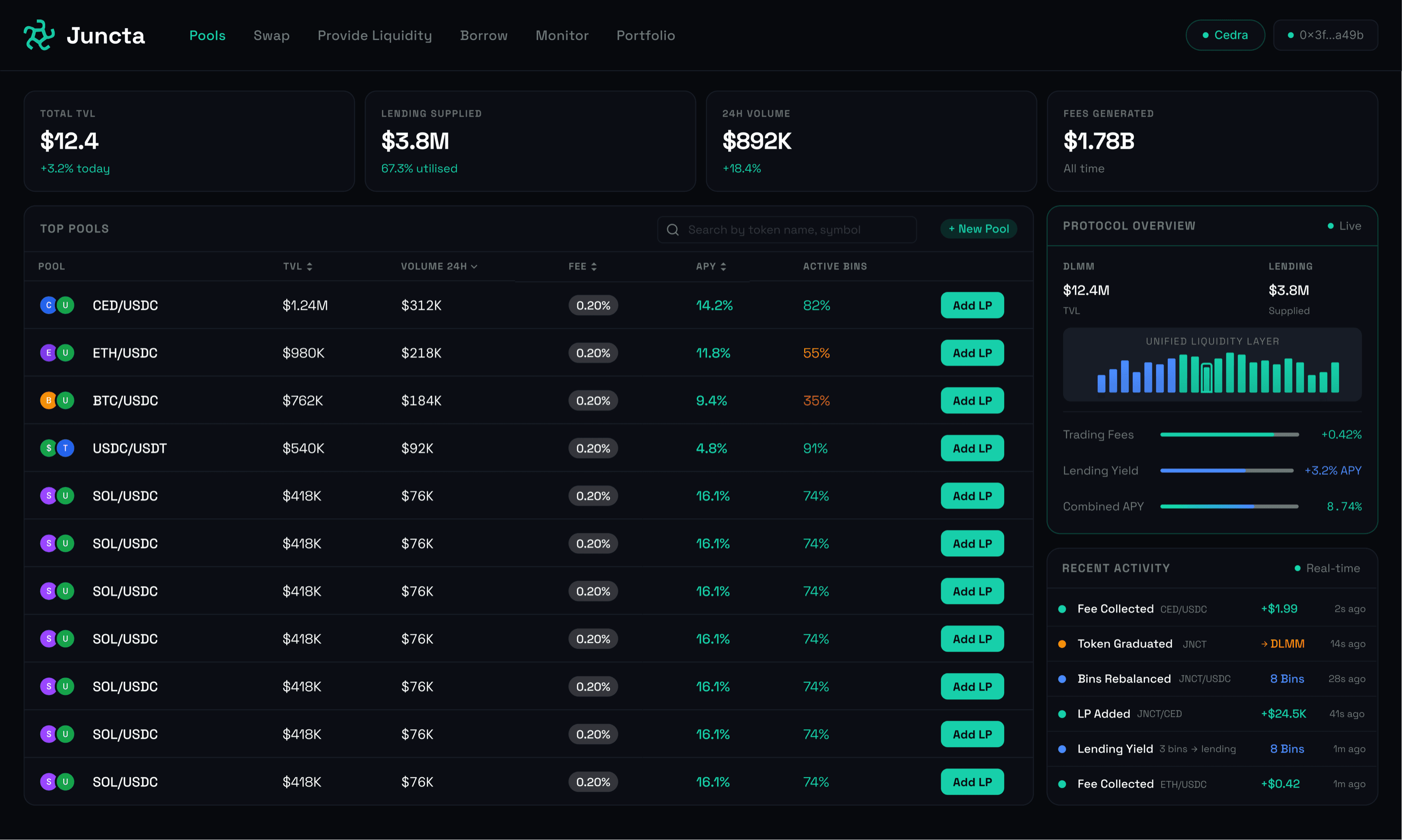The image size is (1402, 840).
Task: Click the Combined APY progress bar
Action: click(x=1229, y=507)
